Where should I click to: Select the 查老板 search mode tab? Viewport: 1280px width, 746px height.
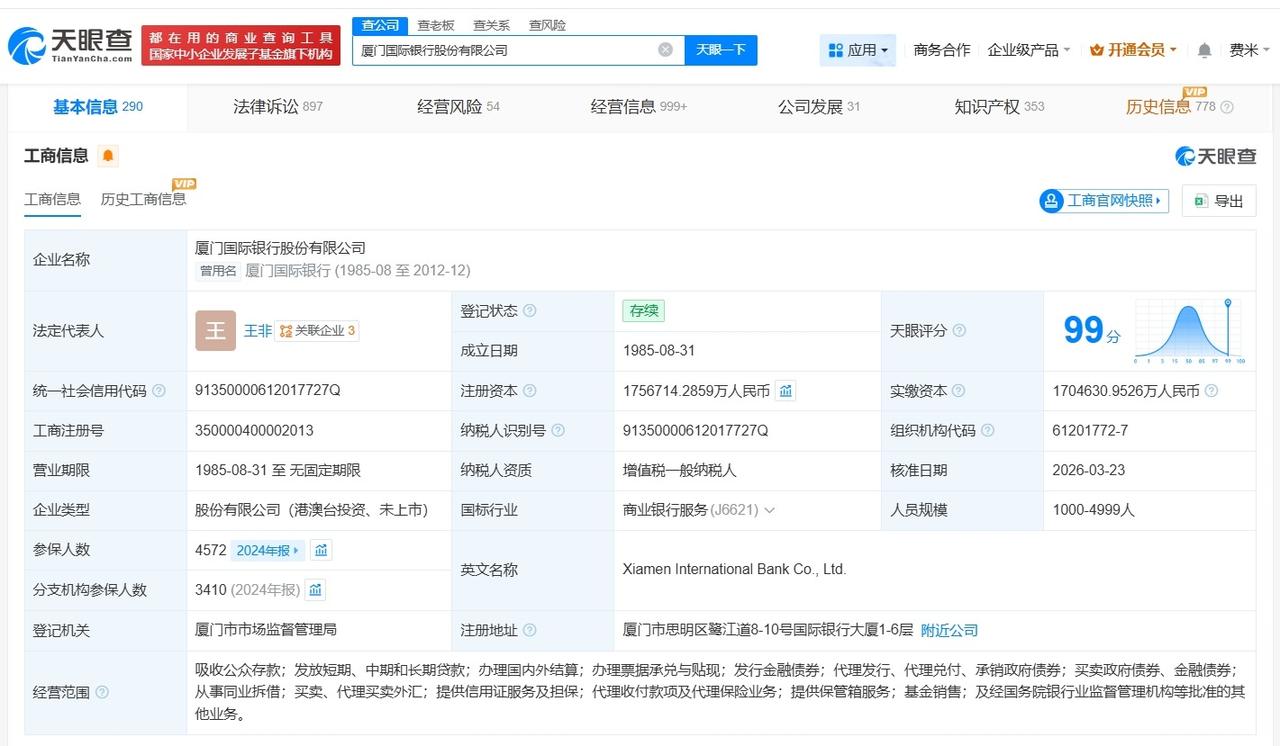436,25
